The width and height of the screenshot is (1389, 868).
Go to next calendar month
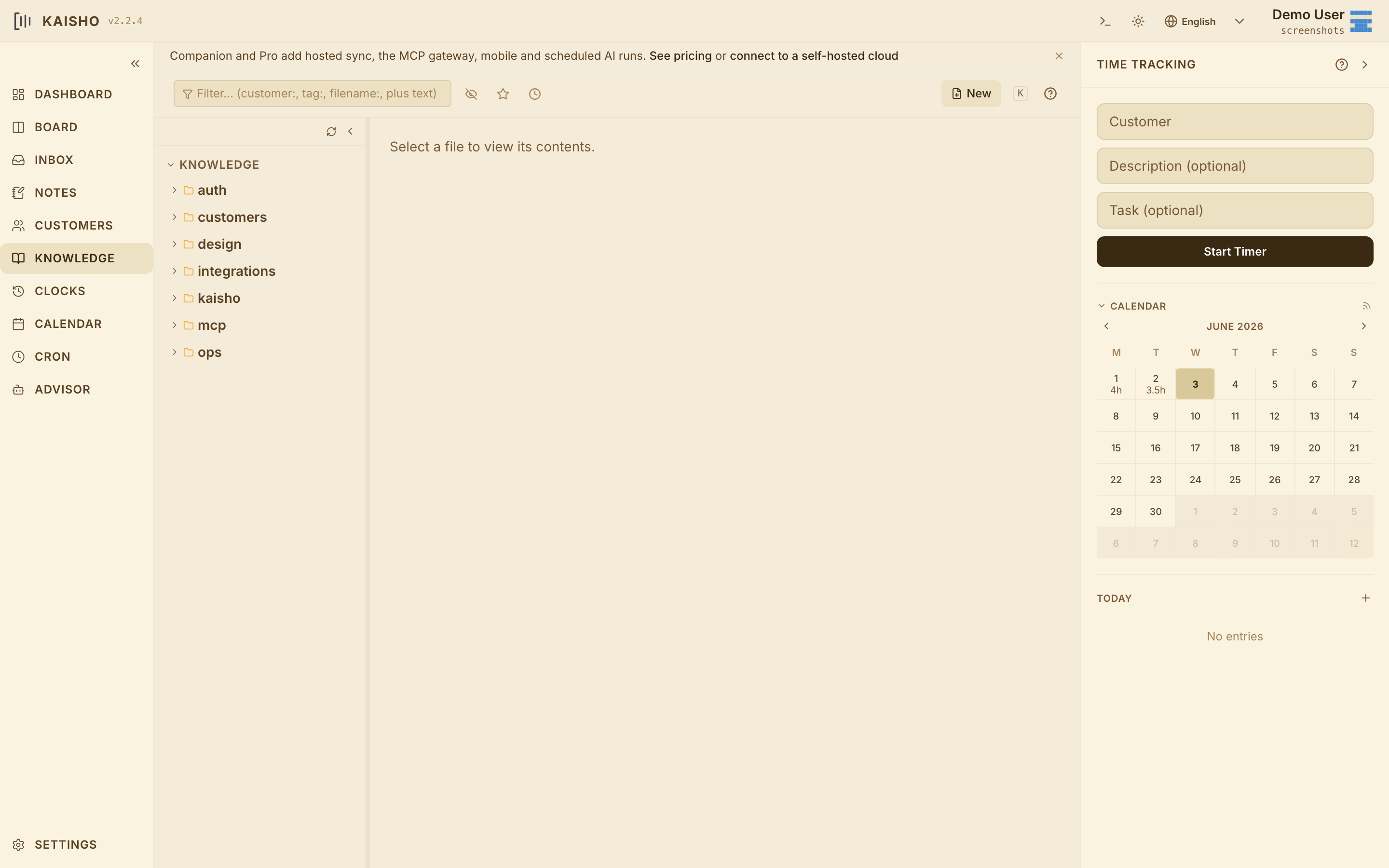click(1364, 326)
